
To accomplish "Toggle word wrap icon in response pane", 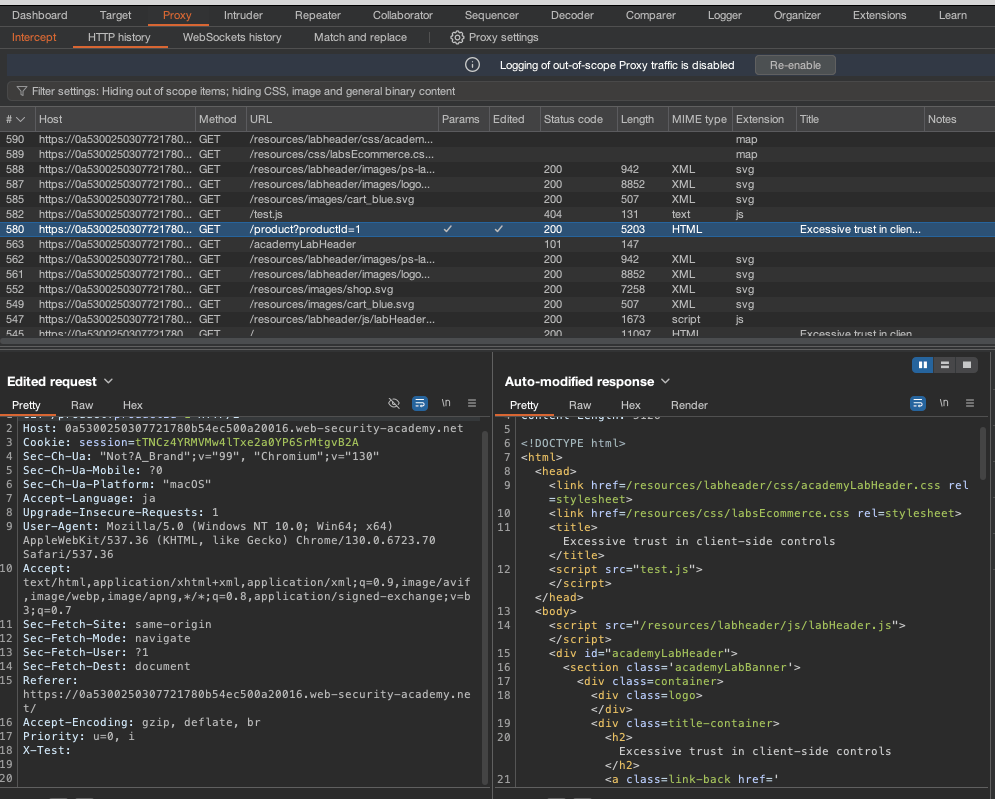I will [918, 403].
